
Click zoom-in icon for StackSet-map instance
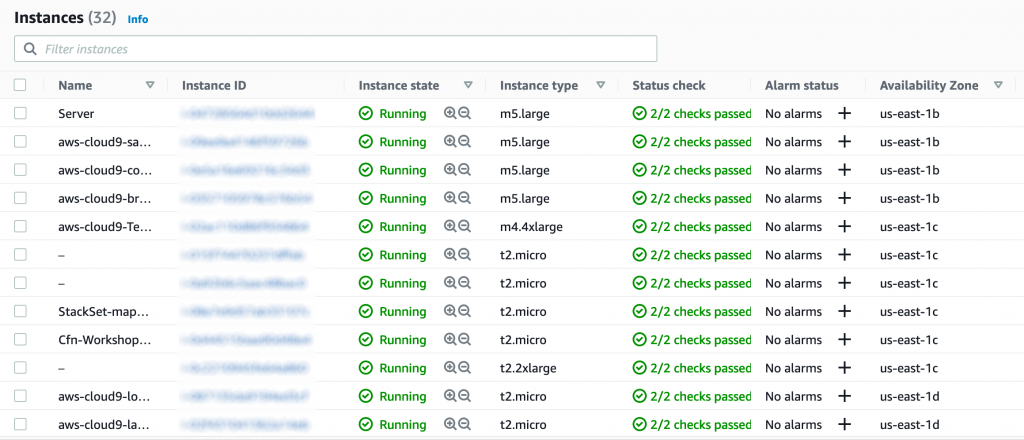(x=450, y=311)
